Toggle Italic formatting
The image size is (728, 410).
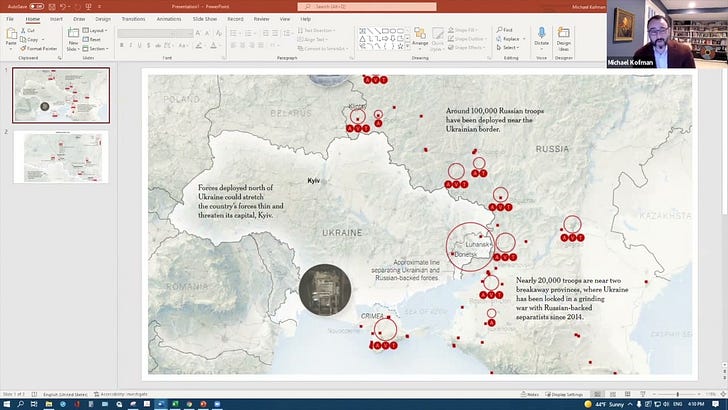pyautogui.click(x=130, y=46)
